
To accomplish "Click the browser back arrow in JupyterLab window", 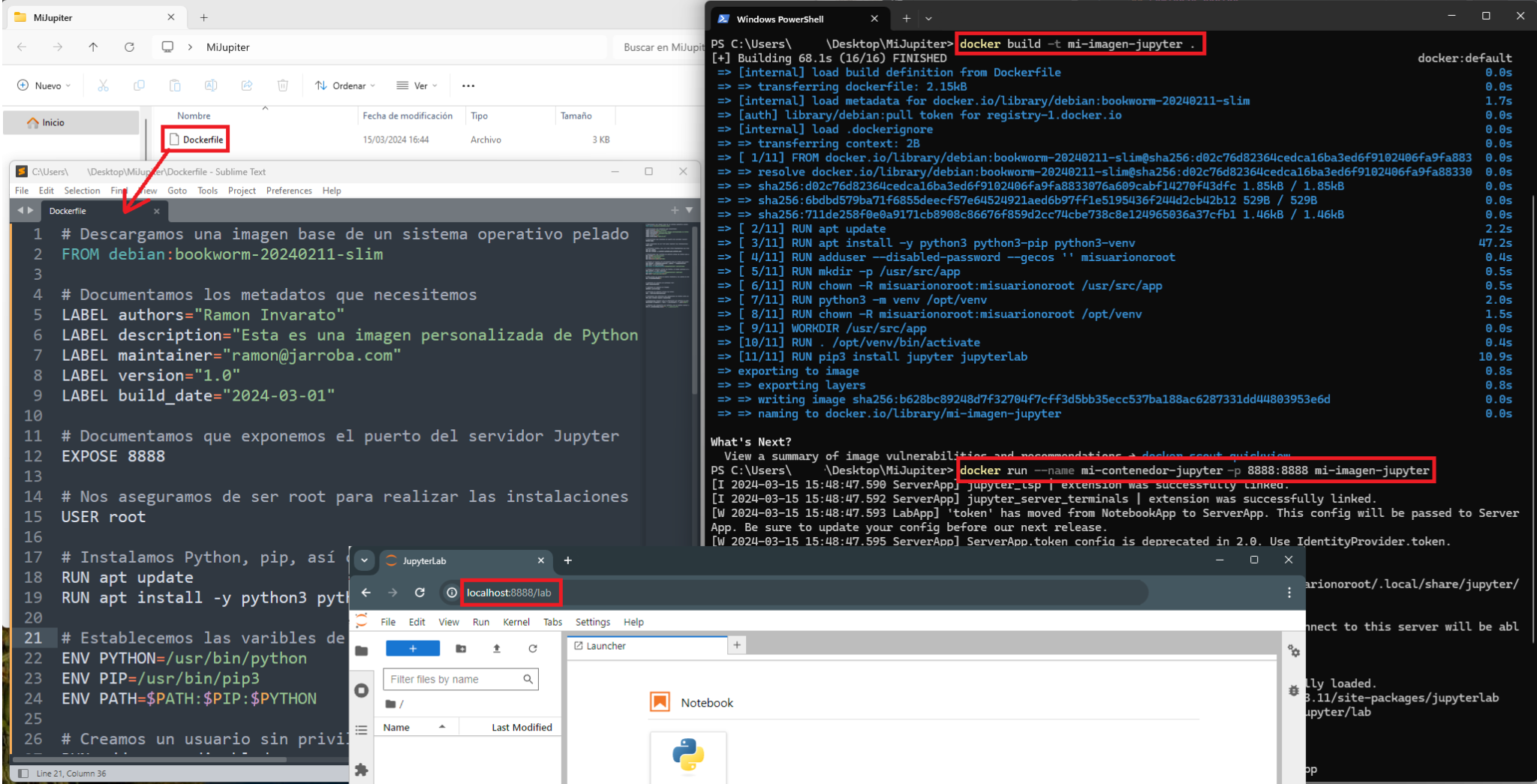I will (366, 593).
